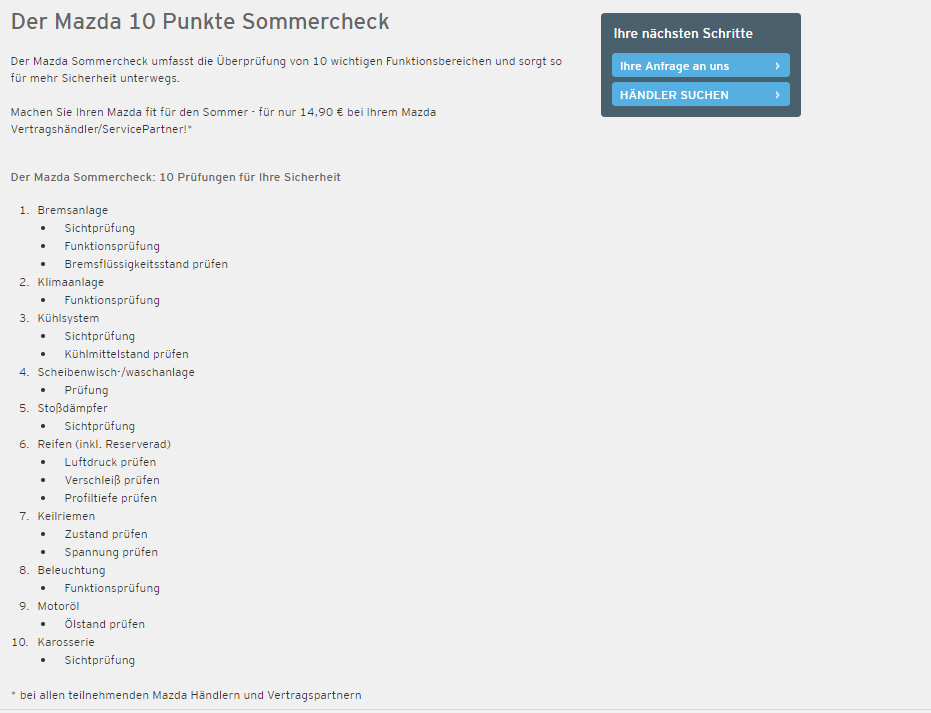Click the 'Keilriemen' list entry
Viewport: 931px width, 713px height.
point(66,516)
